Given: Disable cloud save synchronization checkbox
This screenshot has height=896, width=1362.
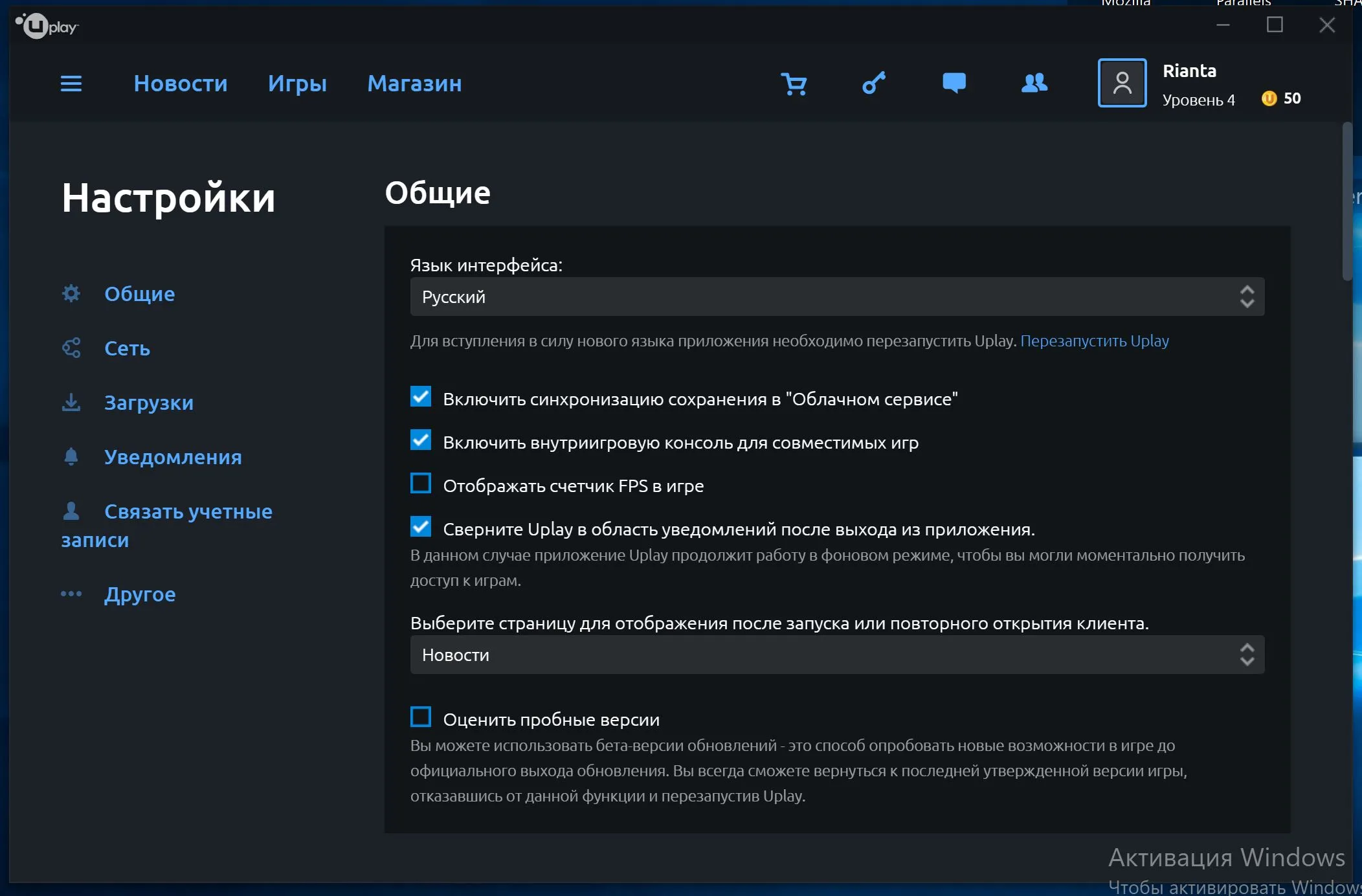Looking at the screenshot, I should pyautogui.click(x=421, y=396).
